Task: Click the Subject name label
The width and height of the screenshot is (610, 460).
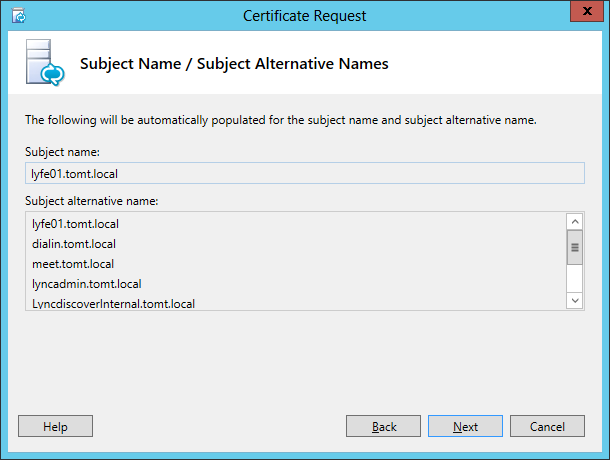Action: [x=62, y=152]
